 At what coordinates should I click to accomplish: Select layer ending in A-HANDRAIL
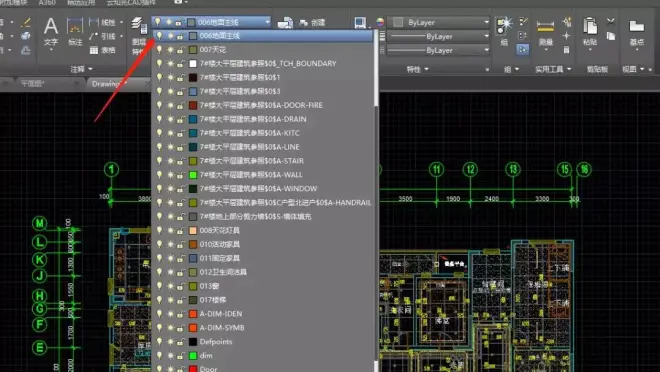click(x=263, y=202)
